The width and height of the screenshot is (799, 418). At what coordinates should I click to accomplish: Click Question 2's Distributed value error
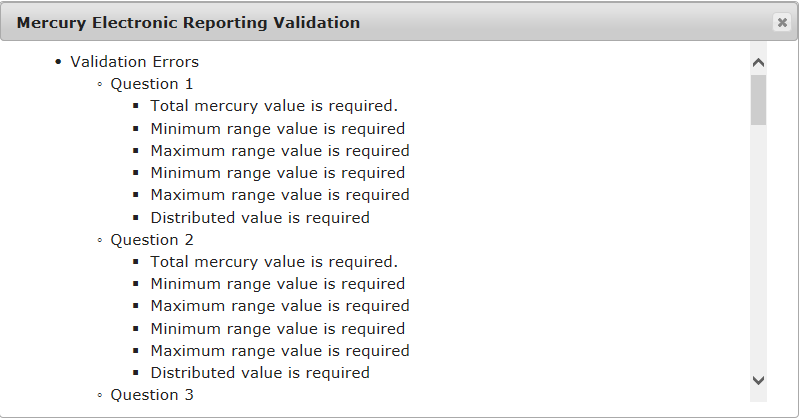tap(260, 373)
